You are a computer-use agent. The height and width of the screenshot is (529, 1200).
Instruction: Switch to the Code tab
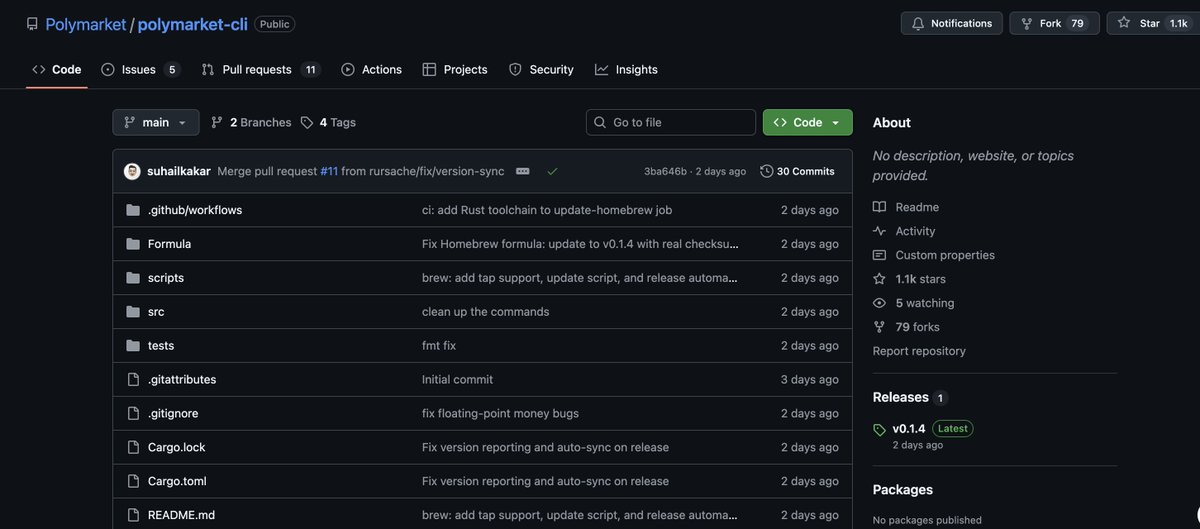coord(57,69)
